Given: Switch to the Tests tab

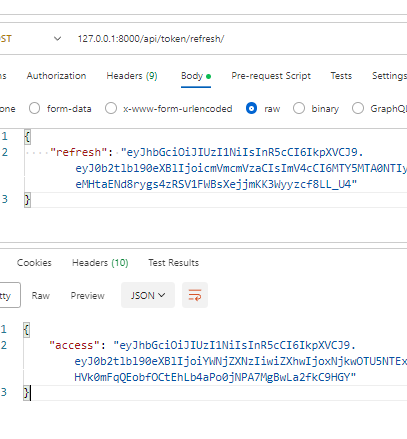Looking at the screenshot, I should pos(341,76).
